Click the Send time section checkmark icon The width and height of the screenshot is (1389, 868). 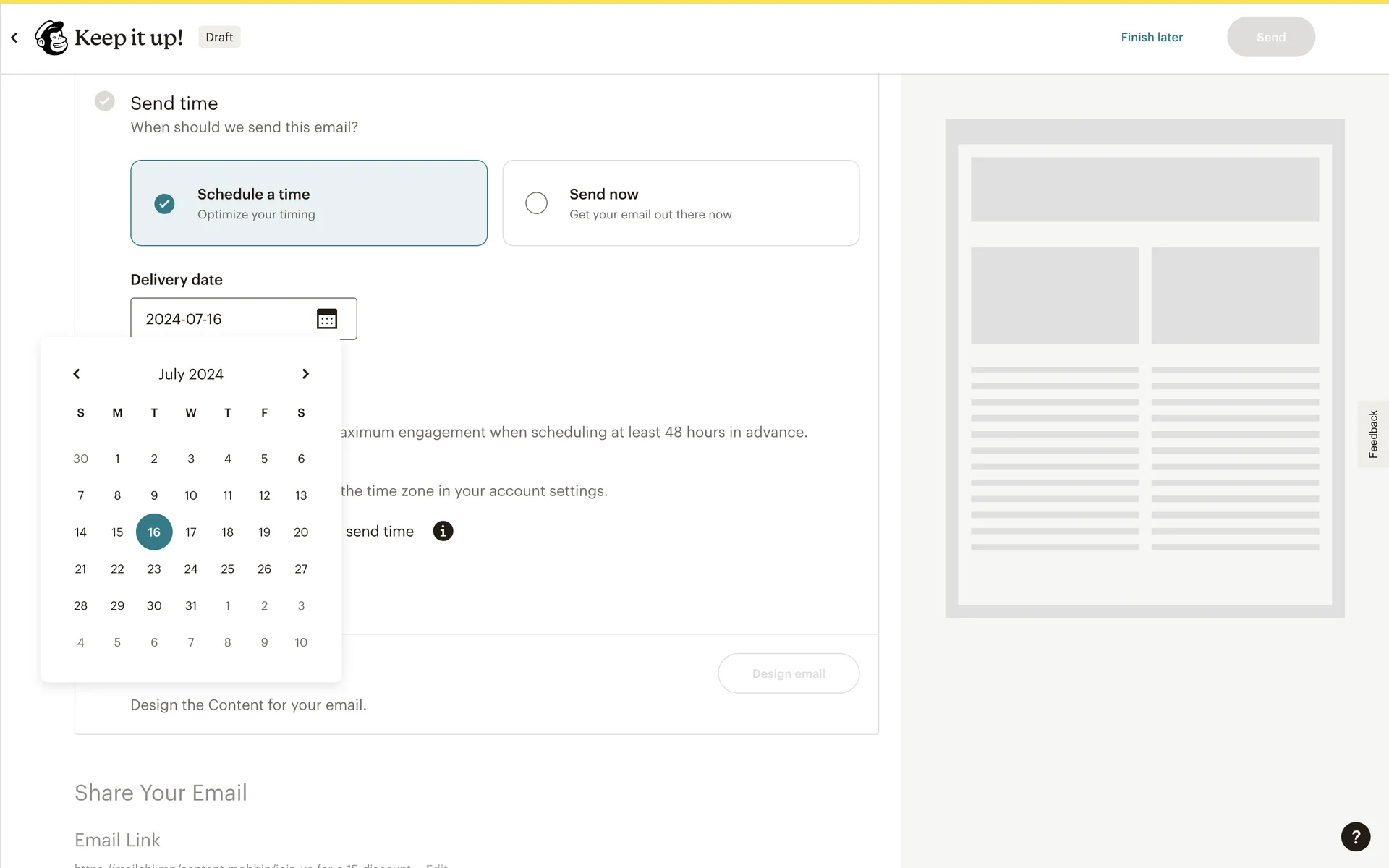pyautogui.click(x=105, y=101)
